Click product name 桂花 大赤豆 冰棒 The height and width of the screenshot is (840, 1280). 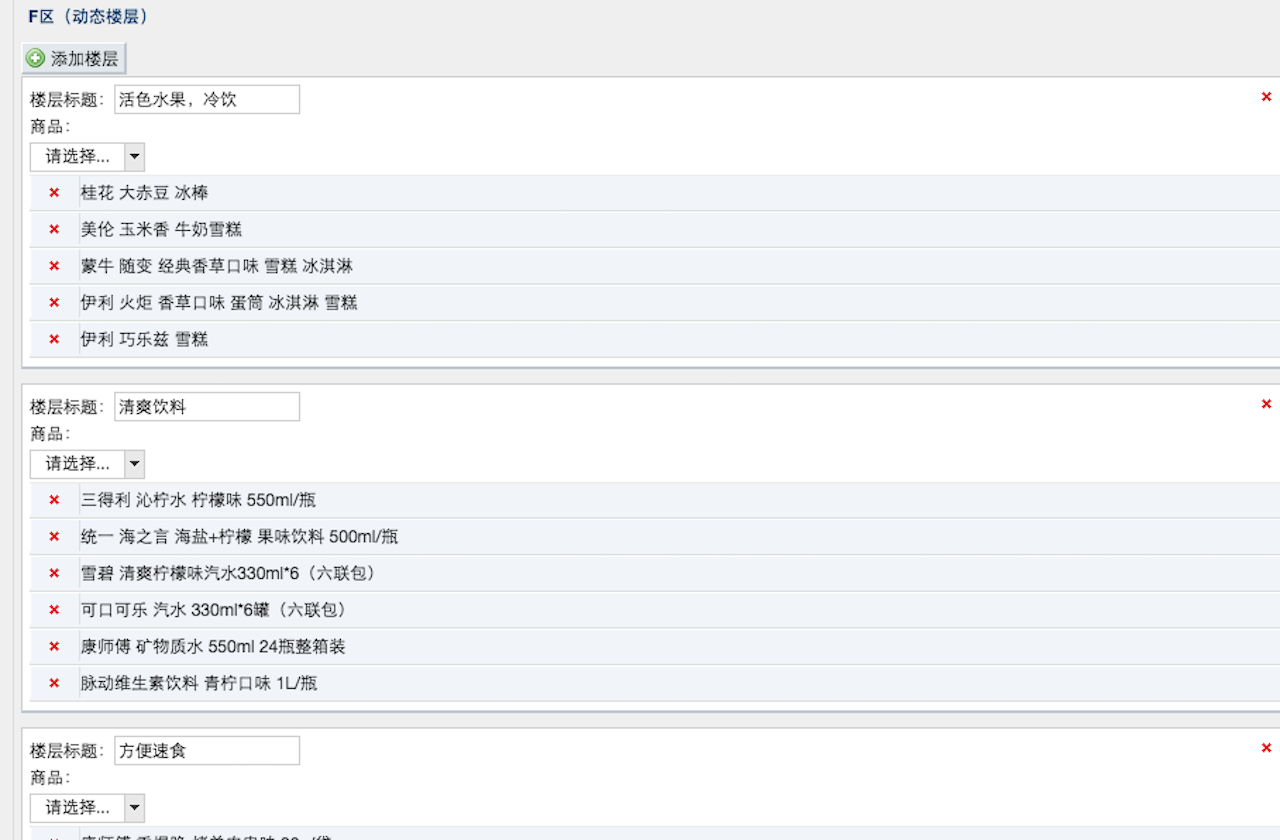point(144,193)
